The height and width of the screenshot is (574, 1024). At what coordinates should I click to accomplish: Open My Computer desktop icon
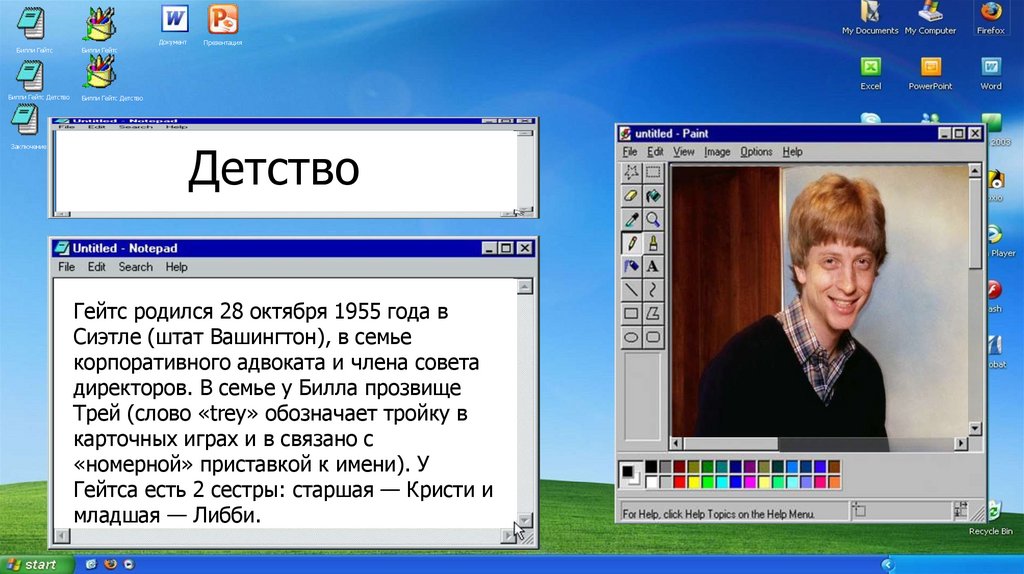(x=930, y=18)
